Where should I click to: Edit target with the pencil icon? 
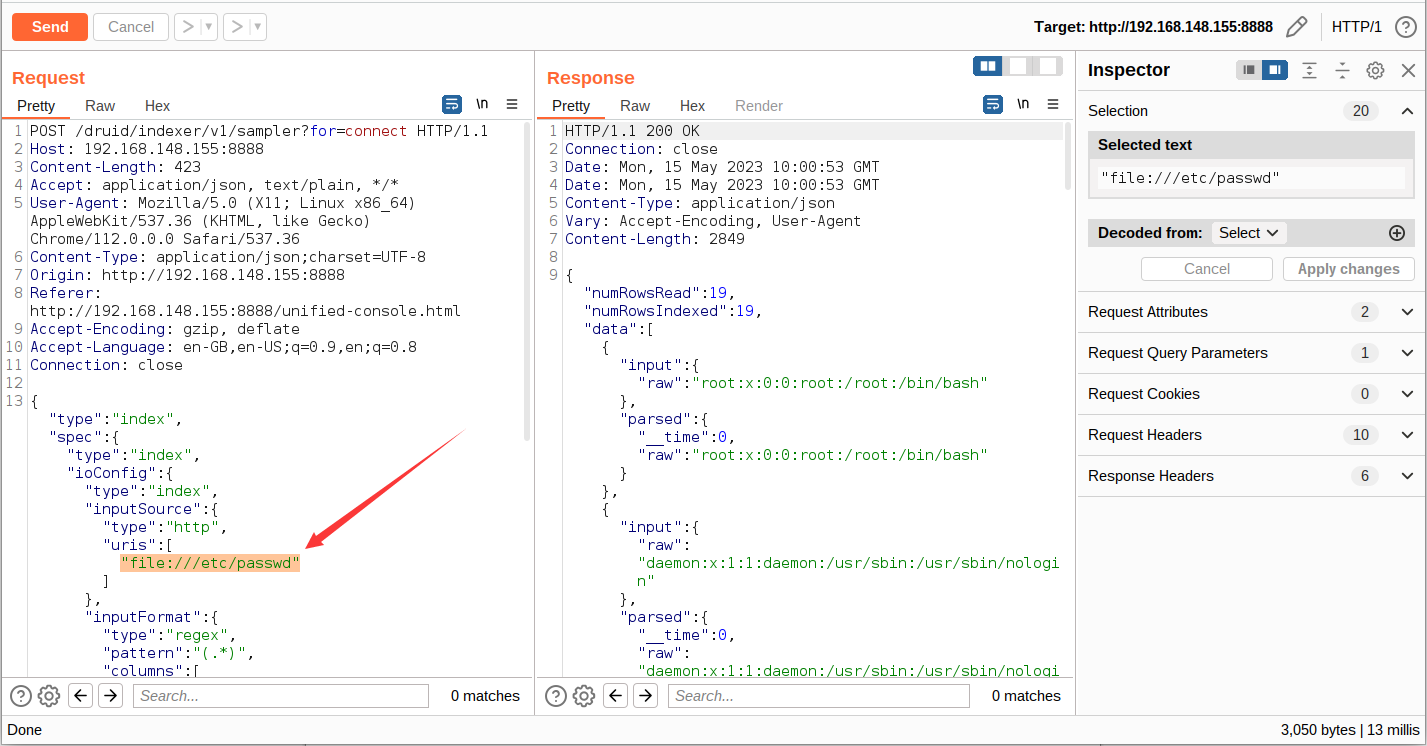[x=1296, y=27]
